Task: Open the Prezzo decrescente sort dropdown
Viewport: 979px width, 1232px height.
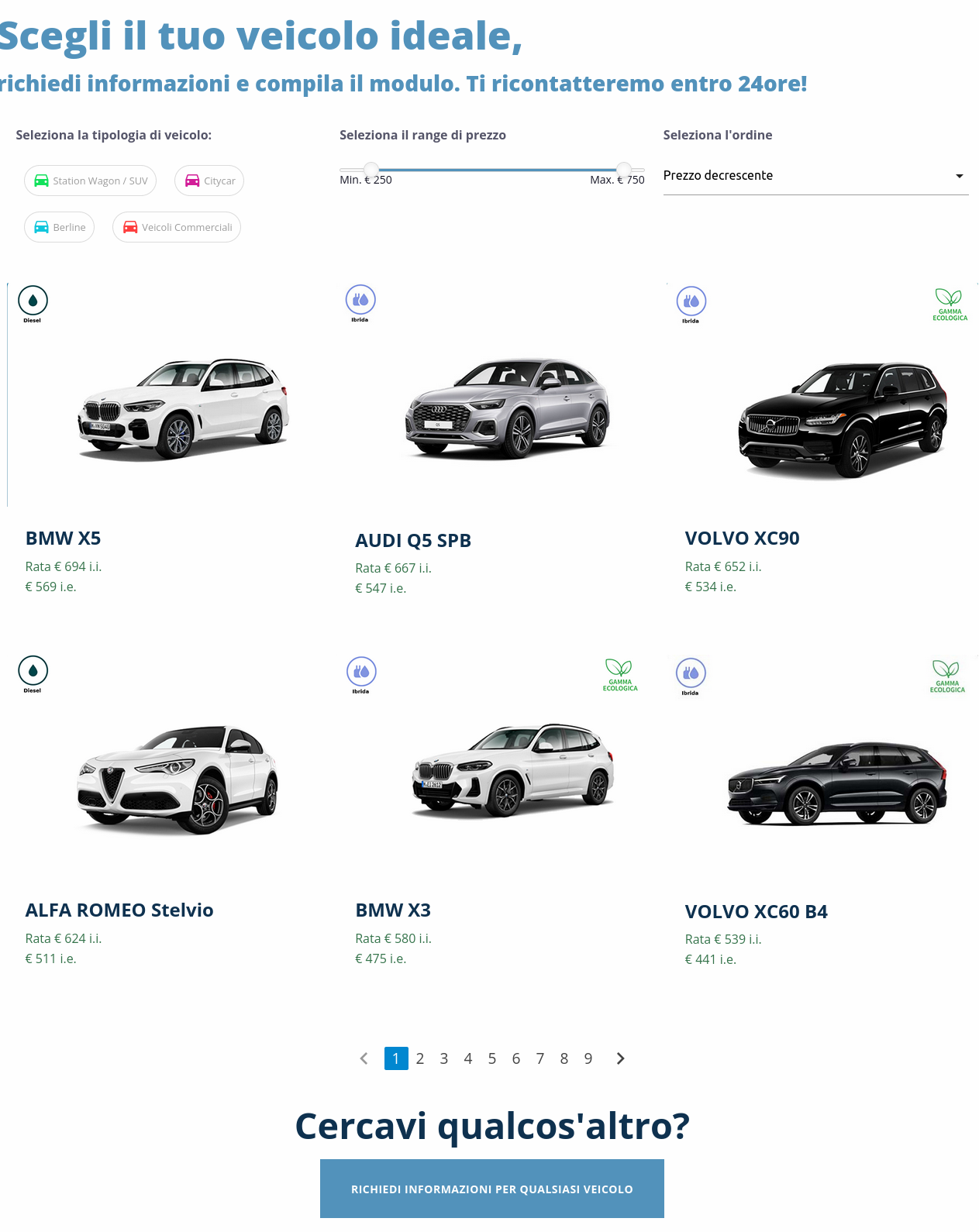Action: [x=815, y=176]
